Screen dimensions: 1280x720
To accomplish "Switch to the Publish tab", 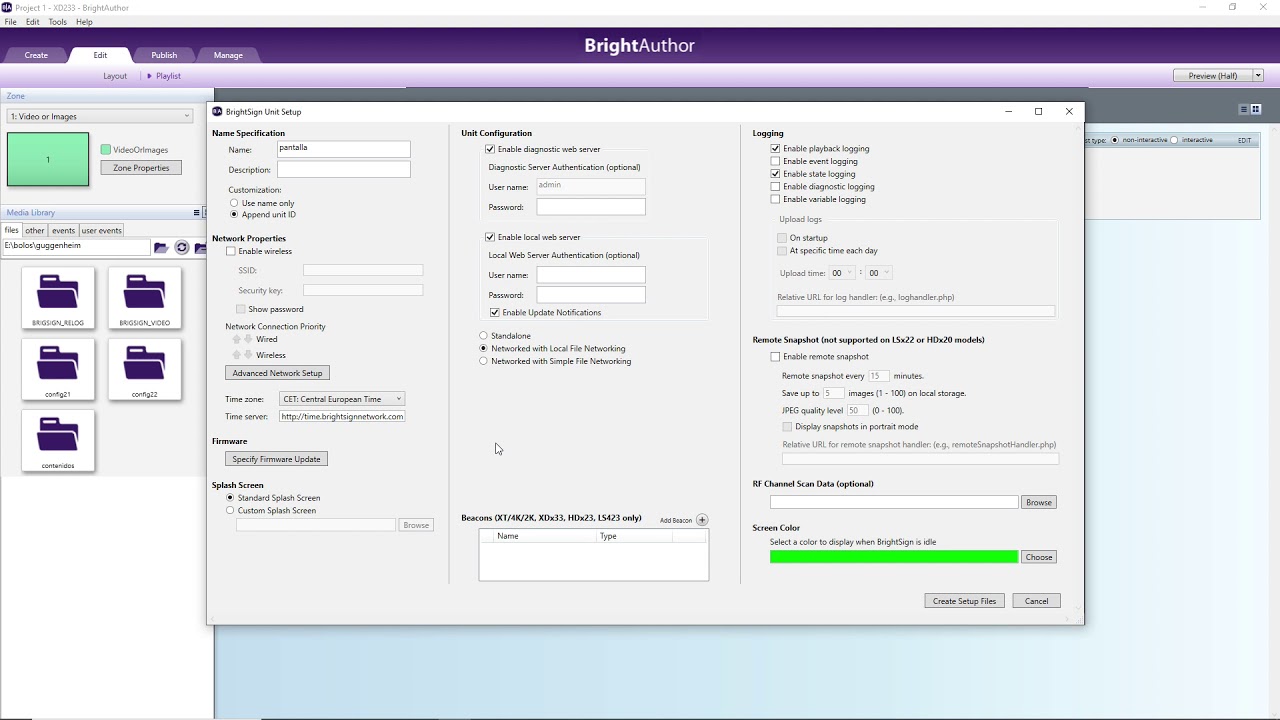I will click(x=164, y=55).
